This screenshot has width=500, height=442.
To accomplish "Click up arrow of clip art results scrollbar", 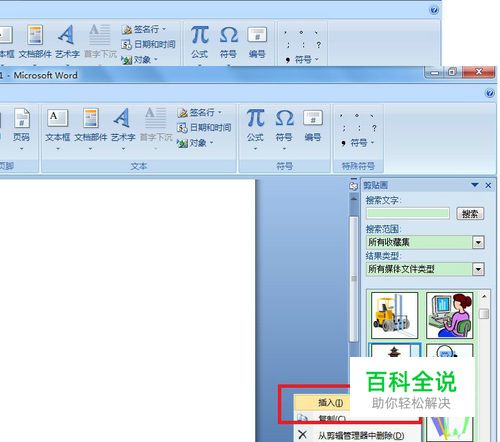I will (x=484, y=296).
